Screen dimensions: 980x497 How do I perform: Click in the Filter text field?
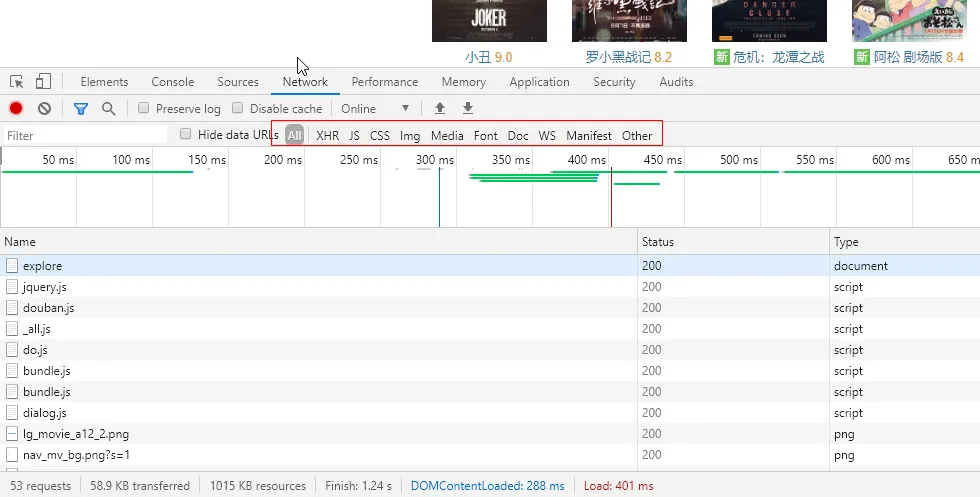(85, 135)
